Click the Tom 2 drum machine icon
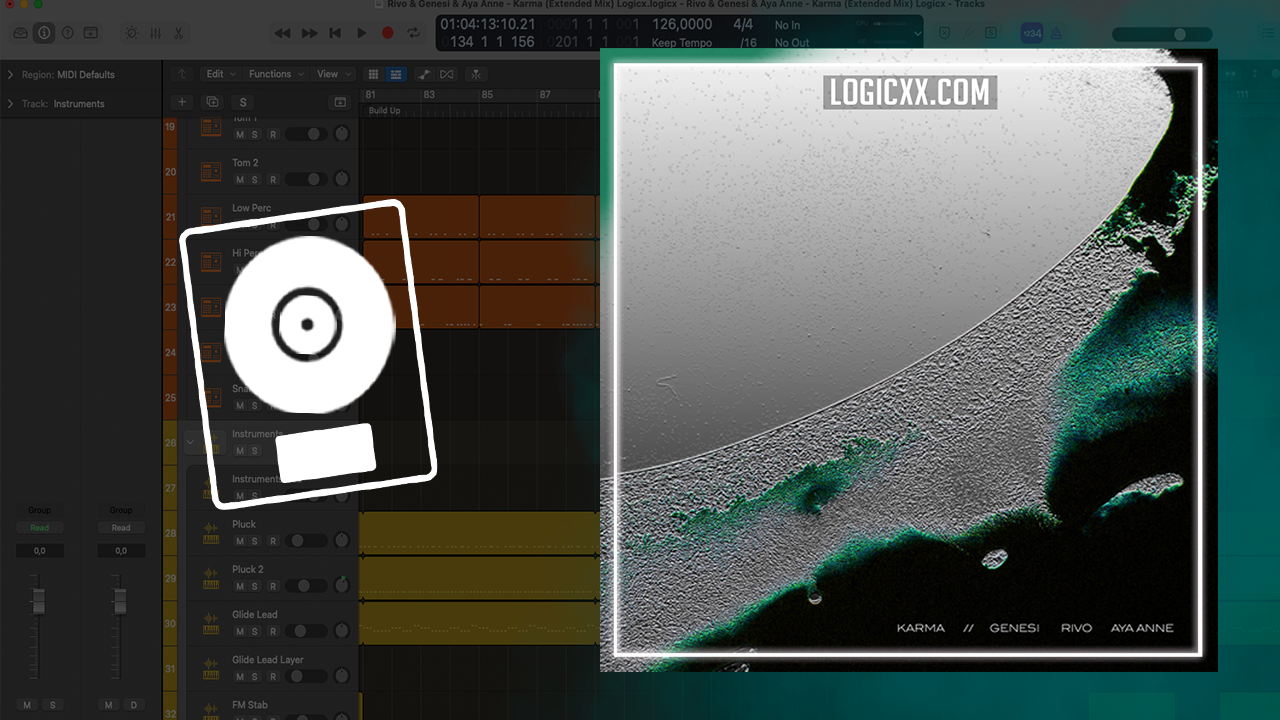Viewport: 1280px width, 720px height. point(211,172)
